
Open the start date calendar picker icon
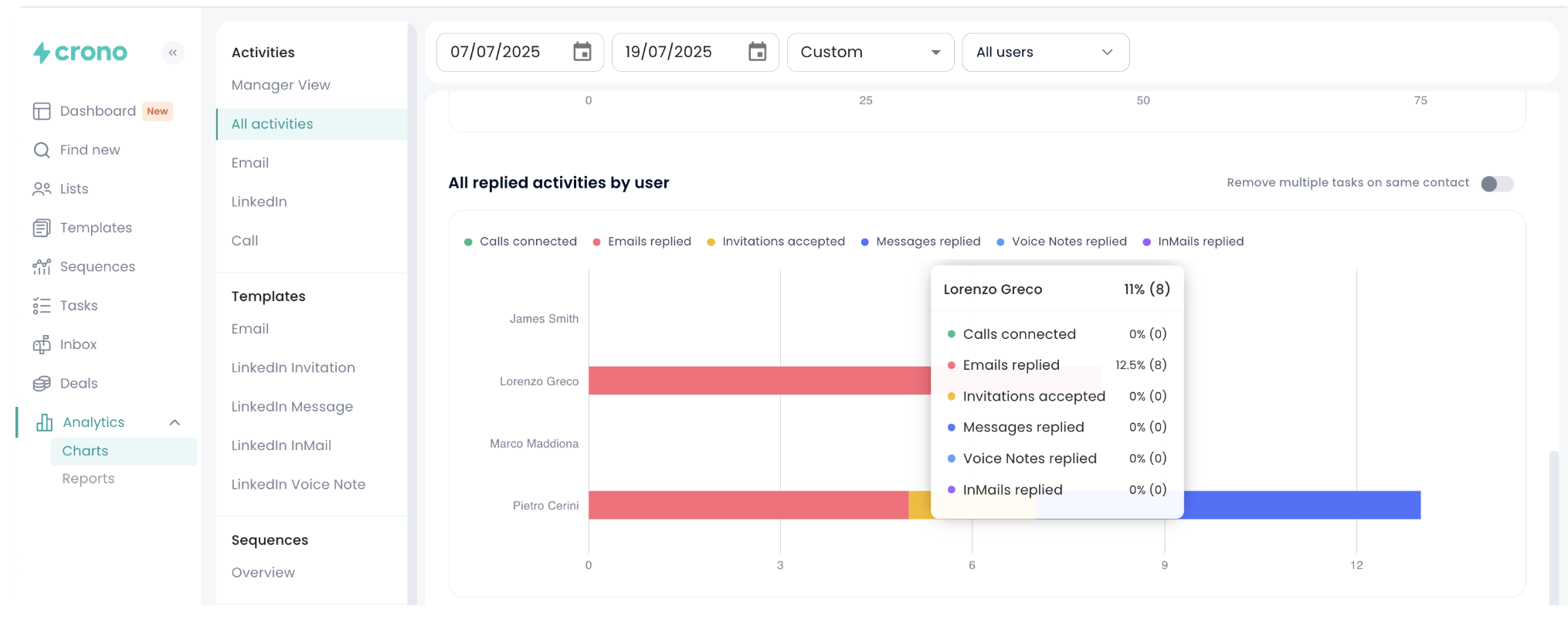coord(582,52)
